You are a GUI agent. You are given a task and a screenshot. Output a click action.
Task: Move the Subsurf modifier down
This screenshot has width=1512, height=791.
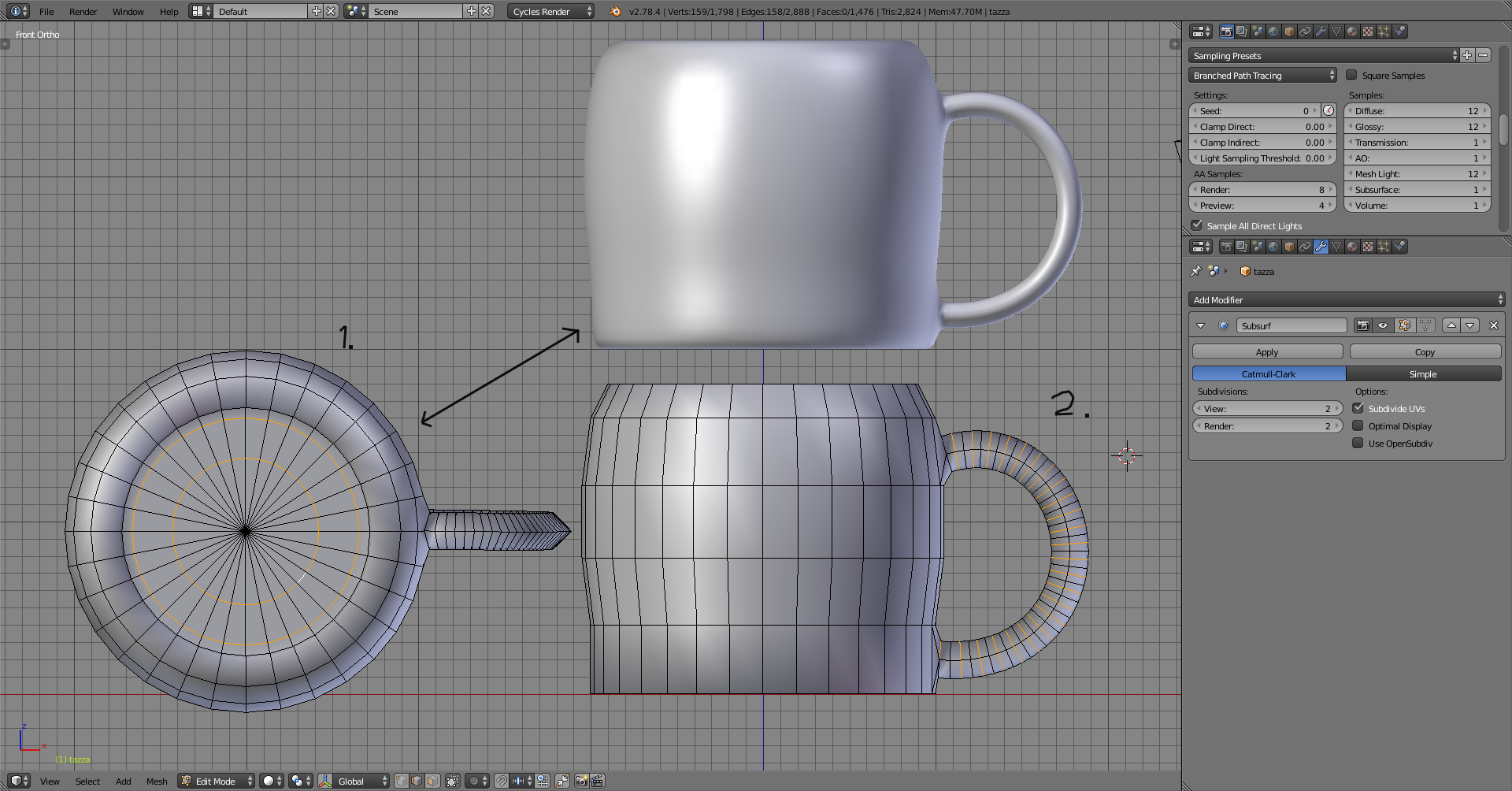(1470, 325)
